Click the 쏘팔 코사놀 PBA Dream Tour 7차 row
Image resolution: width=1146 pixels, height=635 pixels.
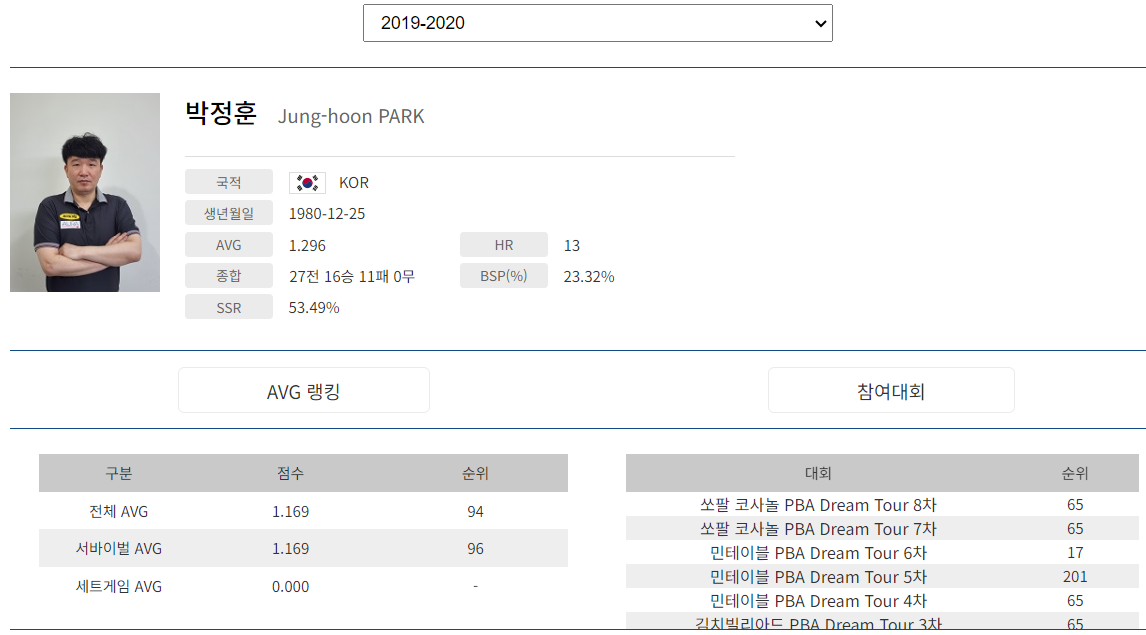click(x=820, y=529)
